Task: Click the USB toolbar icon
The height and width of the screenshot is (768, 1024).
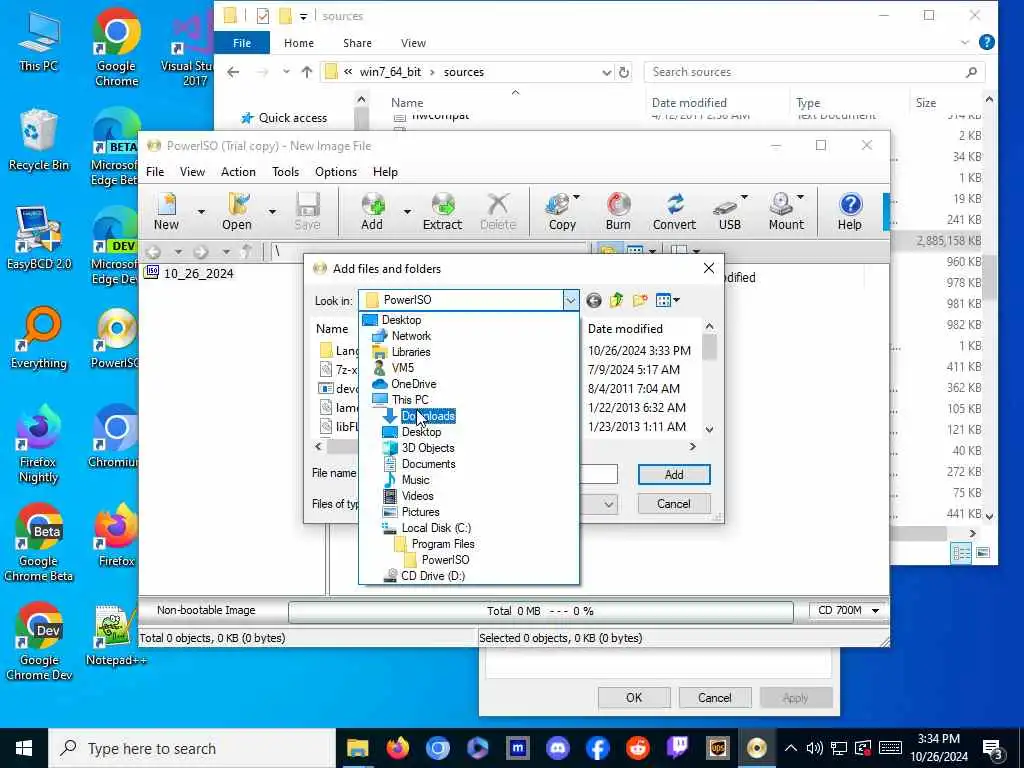Action: (x=728, y=211)
